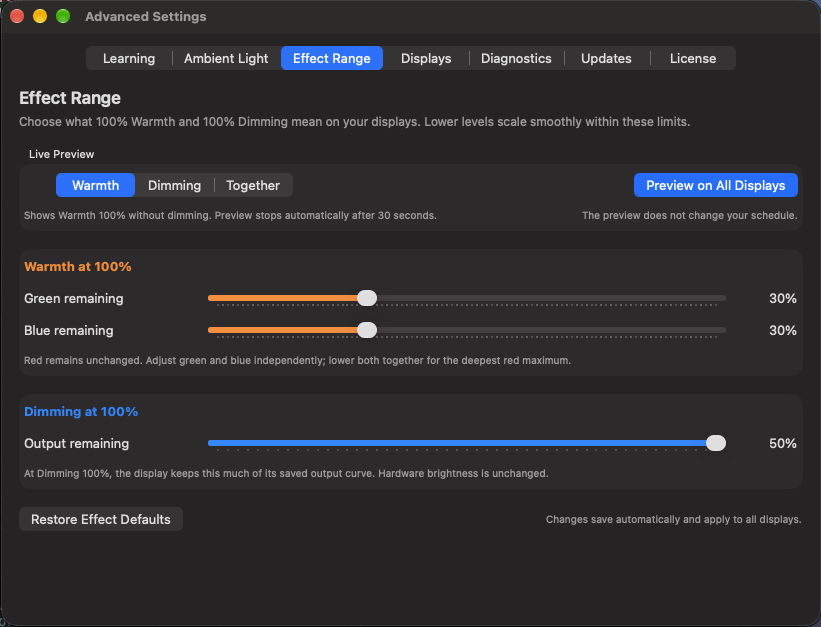Open the Ambient Light tab
The image size is (821, 627).
pos(226,58)
